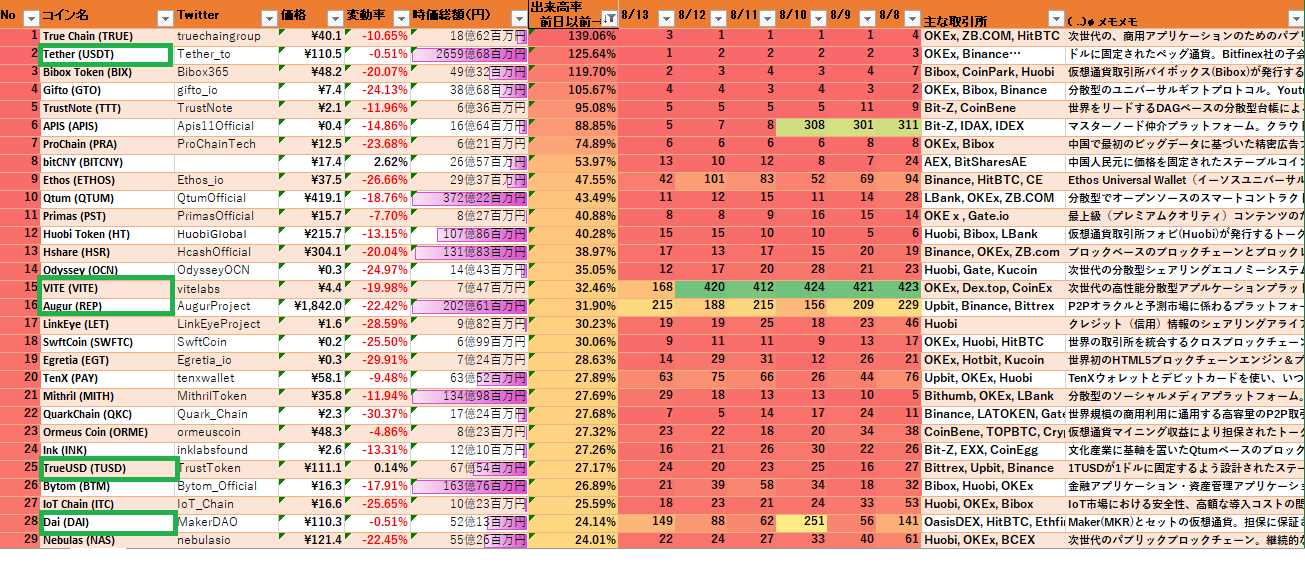Click the ¥1,842.0 price cell
Screen dimensions: 1305x569
pos(310,306)
